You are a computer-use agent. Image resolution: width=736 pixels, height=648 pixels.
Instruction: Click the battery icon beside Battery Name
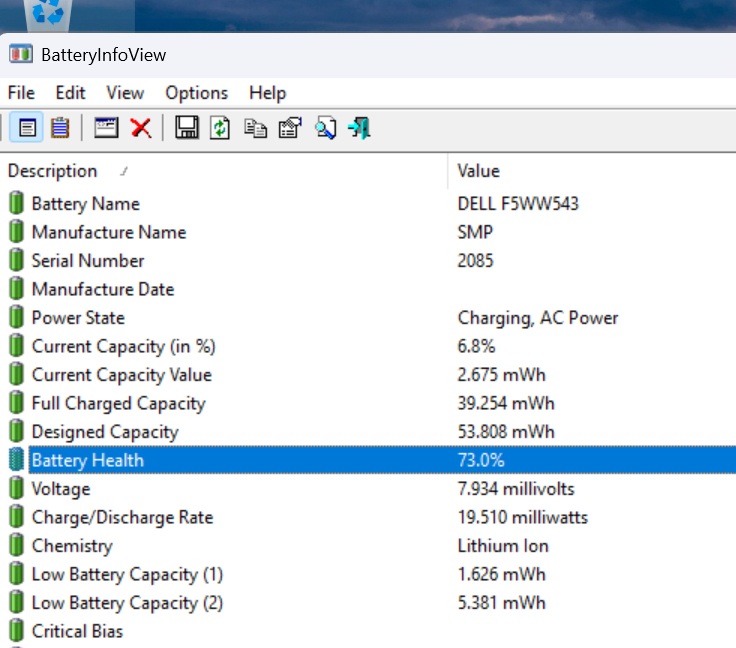click(x=16, y=203)
